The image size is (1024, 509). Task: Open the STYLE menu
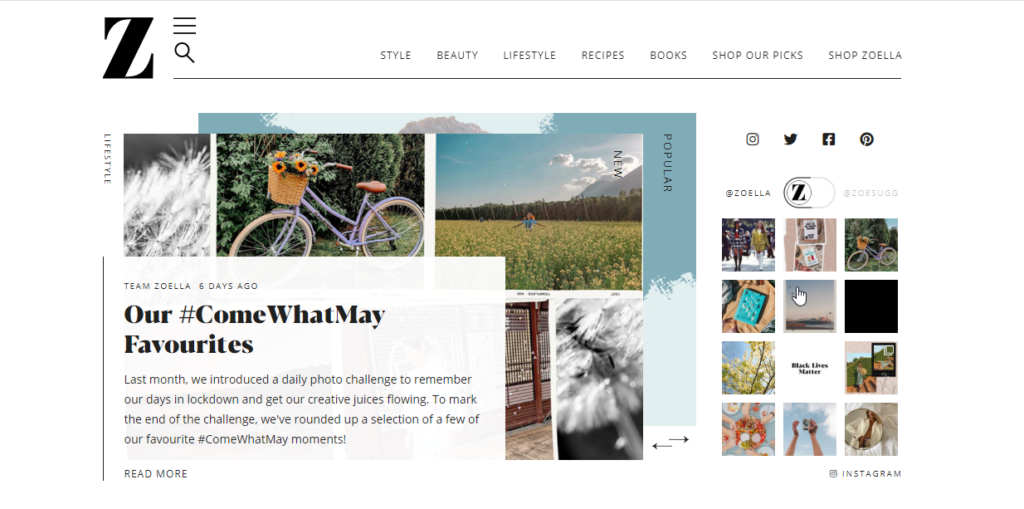[396, 56]
